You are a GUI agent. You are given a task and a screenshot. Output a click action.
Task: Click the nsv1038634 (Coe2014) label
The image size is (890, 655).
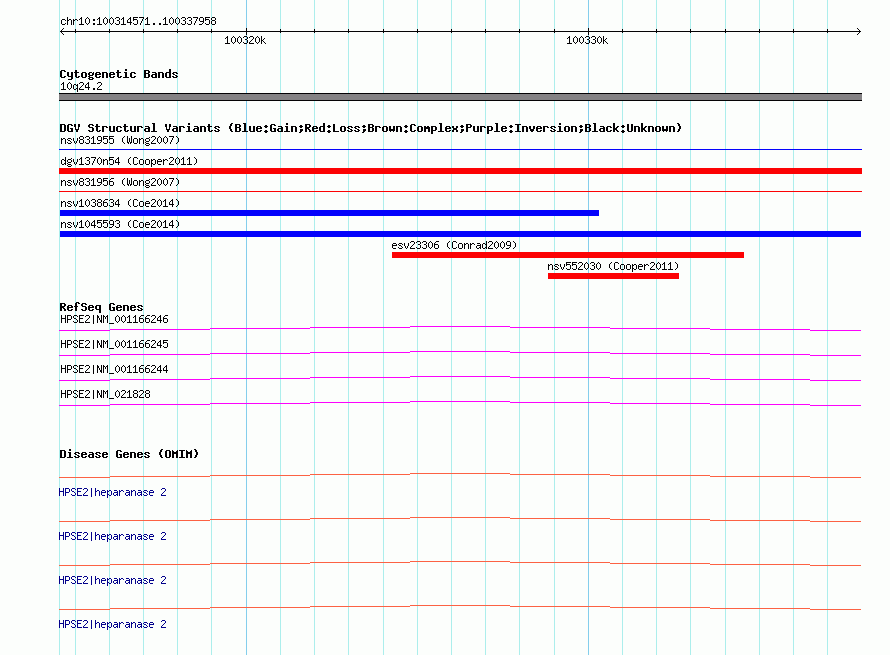click(120, 203)
